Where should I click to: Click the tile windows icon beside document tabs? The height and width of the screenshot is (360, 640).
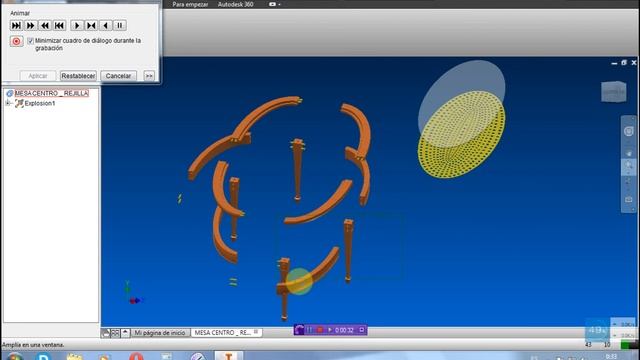click(x=115, y=333)
